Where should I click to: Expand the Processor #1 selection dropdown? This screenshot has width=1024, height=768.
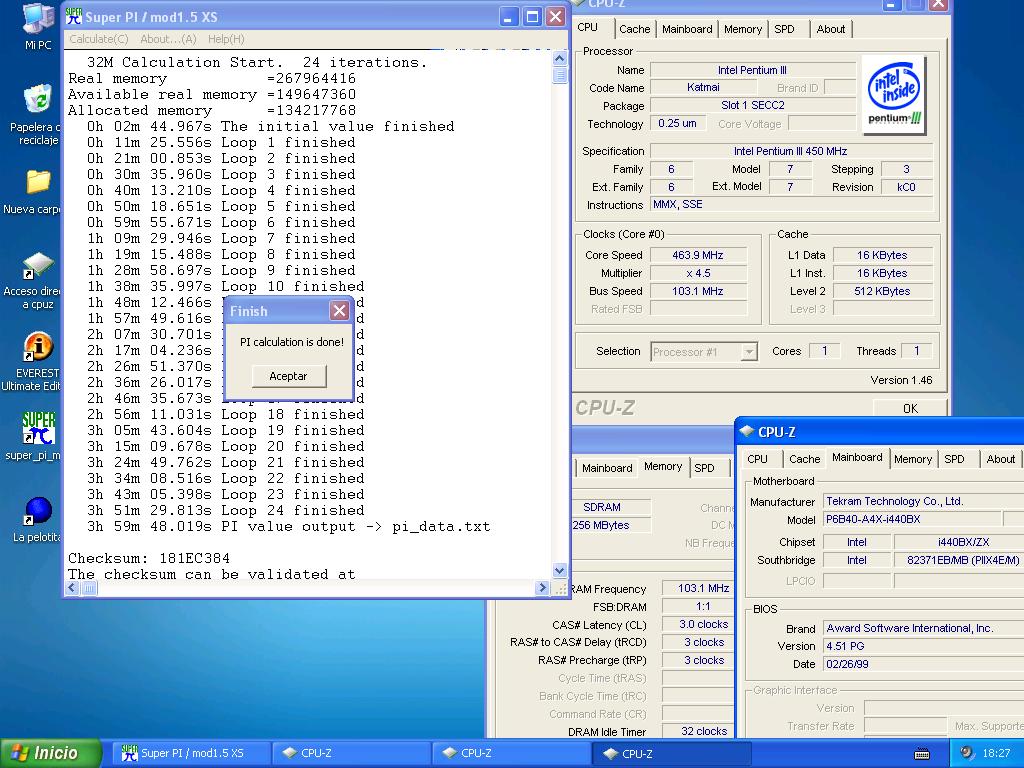[x=749, y=352]
